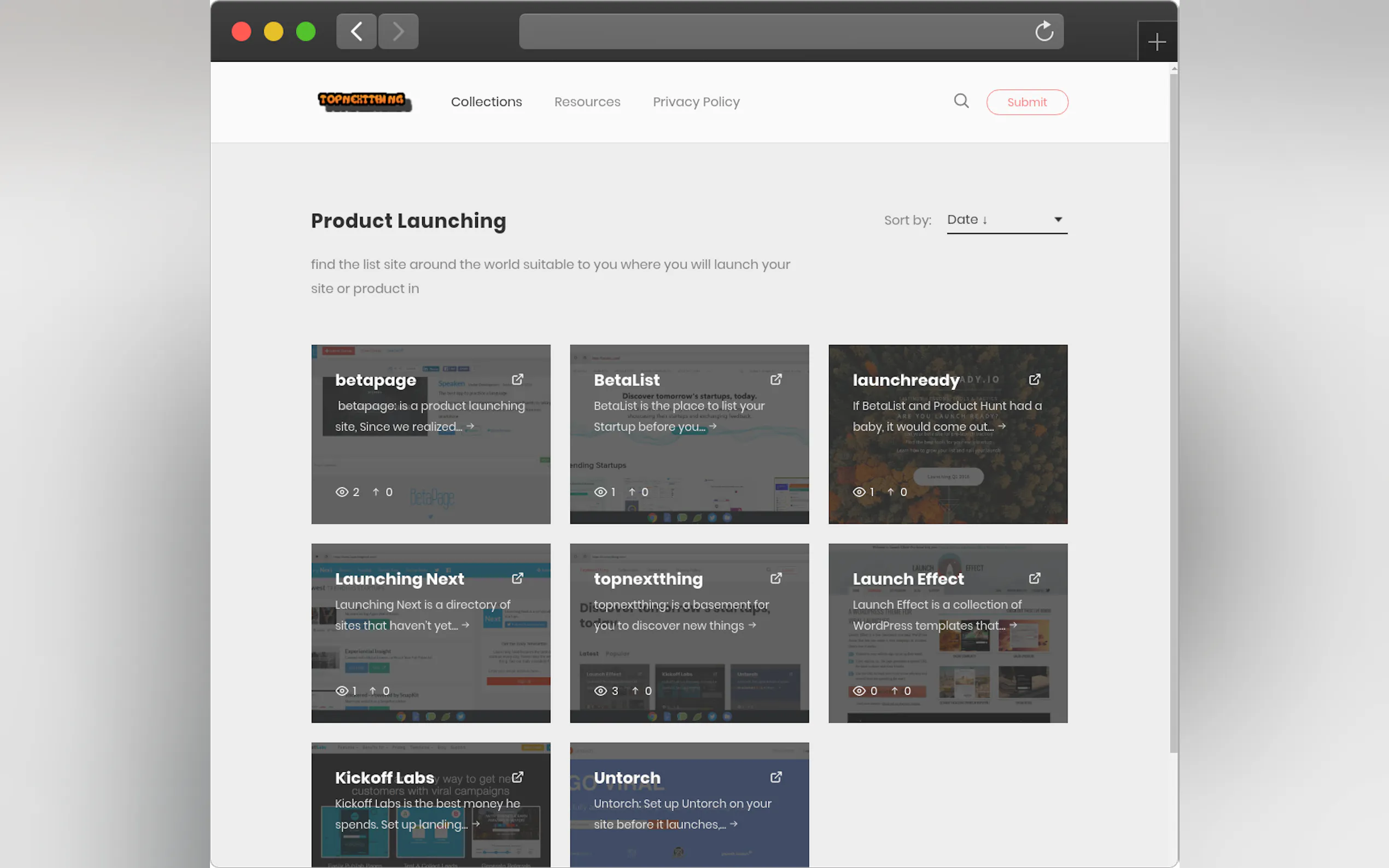Open the Resources nav item
The height and width of the screenshot is (868, 1389).
(587, 102)
